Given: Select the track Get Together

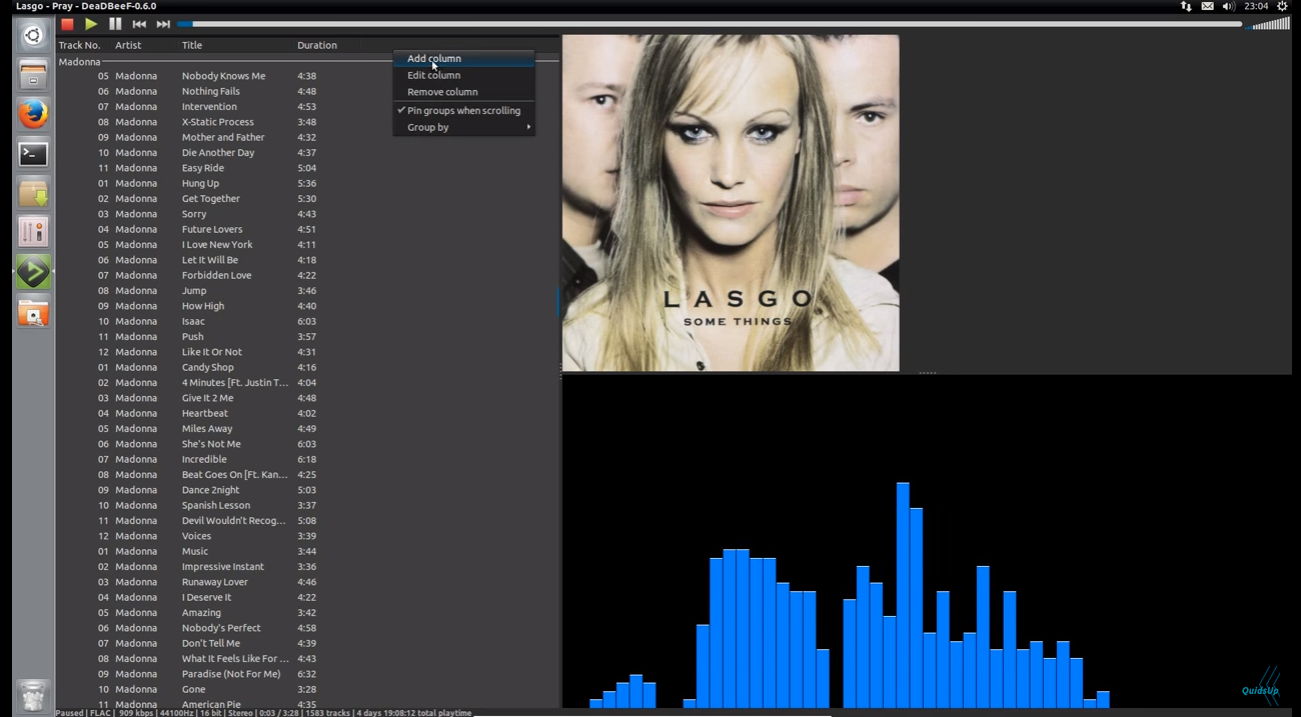Looking at the screenshot, I should (307, 198).
